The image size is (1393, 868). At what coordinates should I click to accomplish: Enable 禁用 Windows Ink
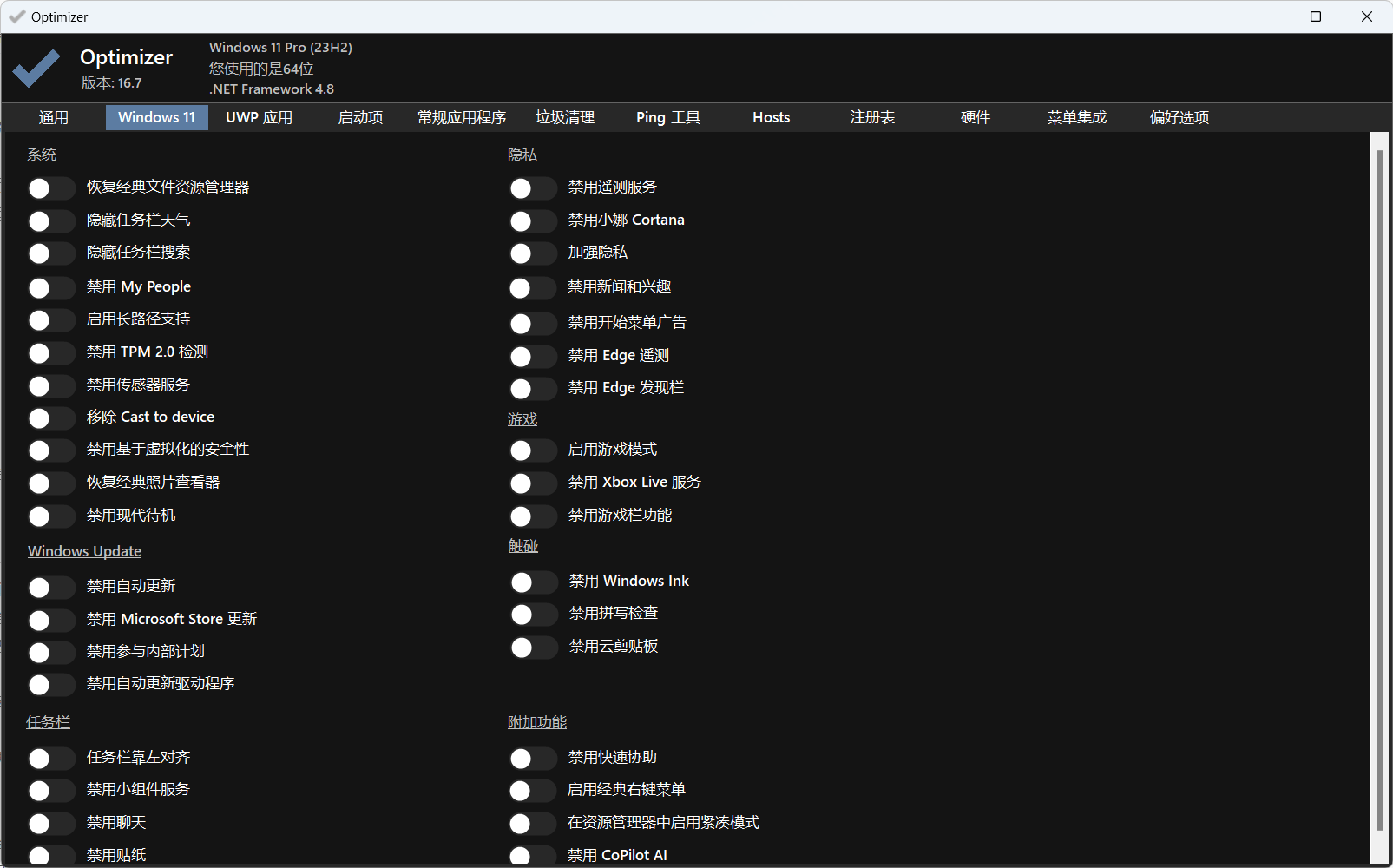point(532,582)
